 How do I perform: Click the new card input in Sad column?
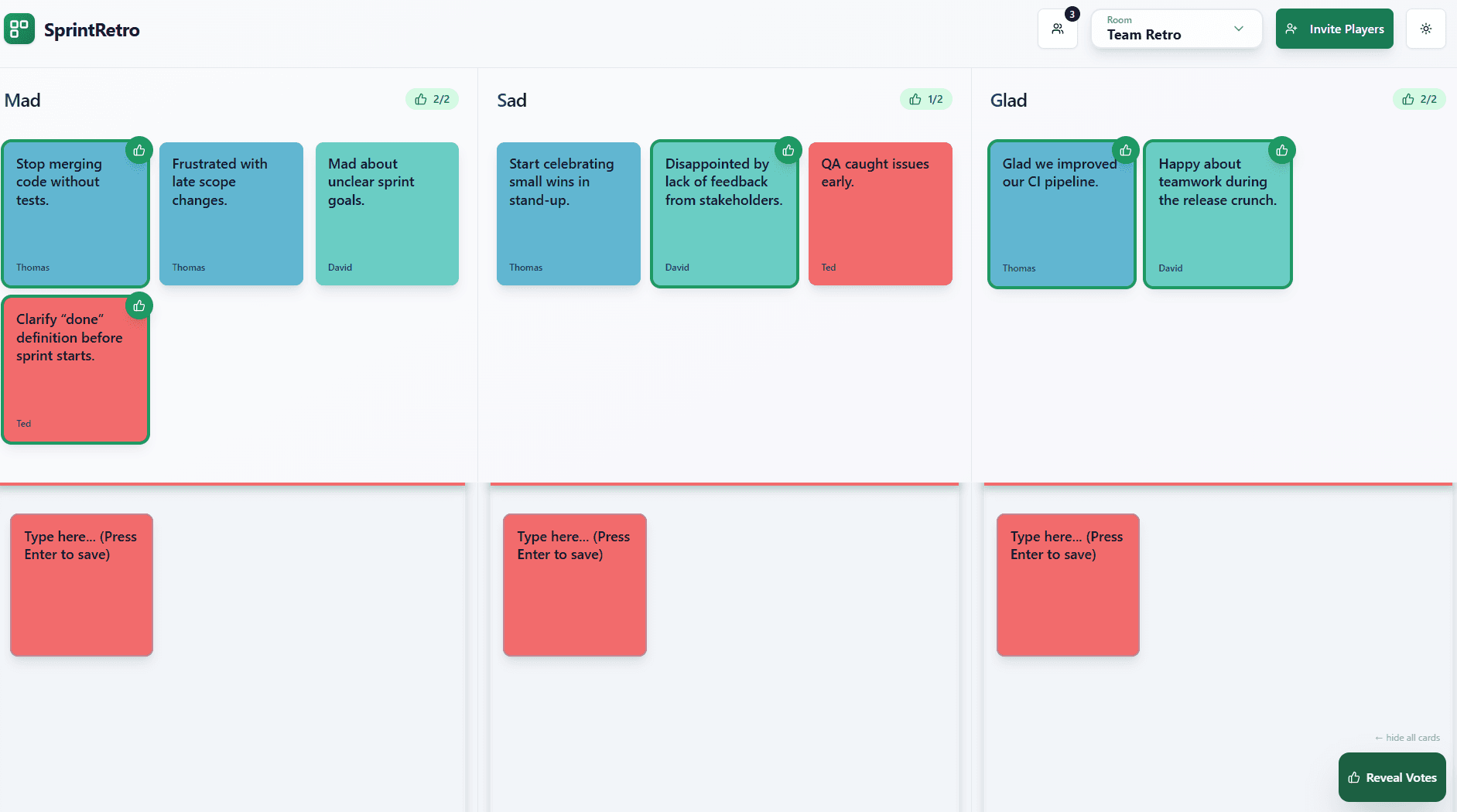(x=574, y=585)
